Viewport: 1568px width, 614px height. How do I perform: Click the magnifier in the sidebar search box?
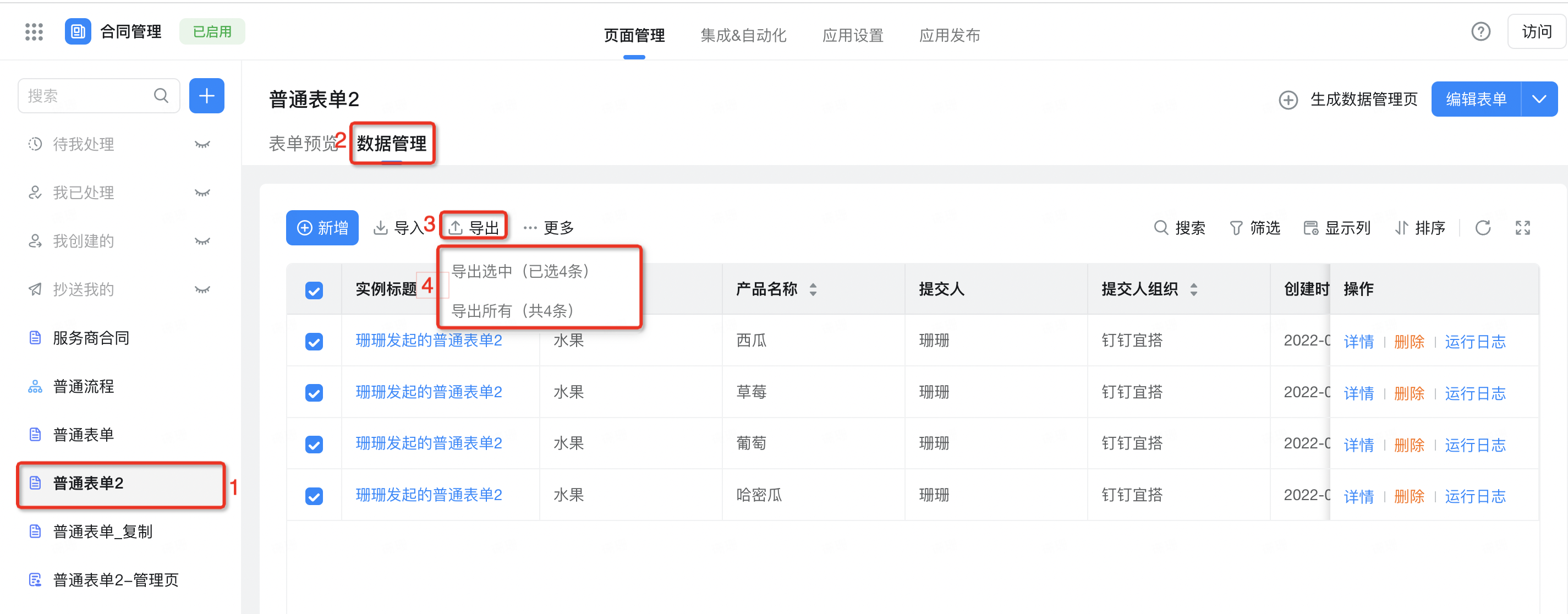tap(161, 96)
